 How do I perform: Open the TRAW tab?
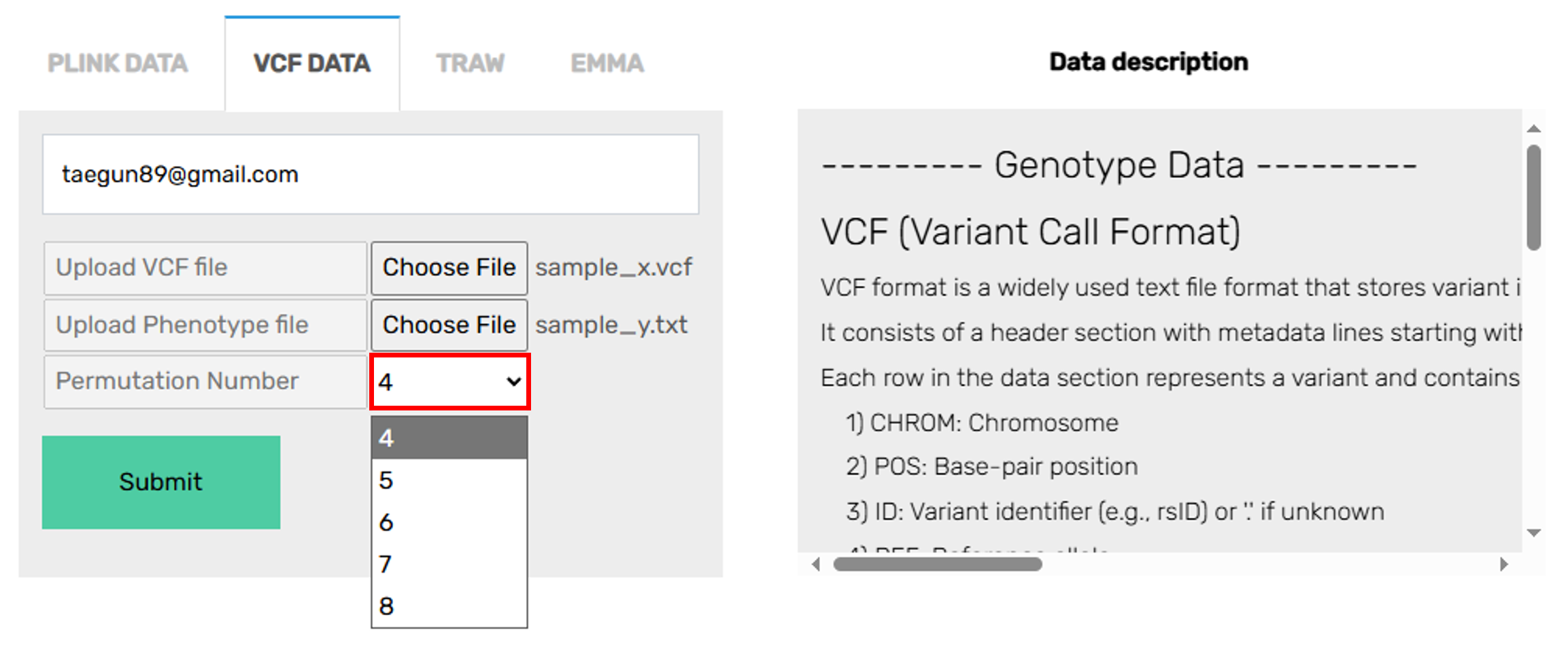coord(470,63)
